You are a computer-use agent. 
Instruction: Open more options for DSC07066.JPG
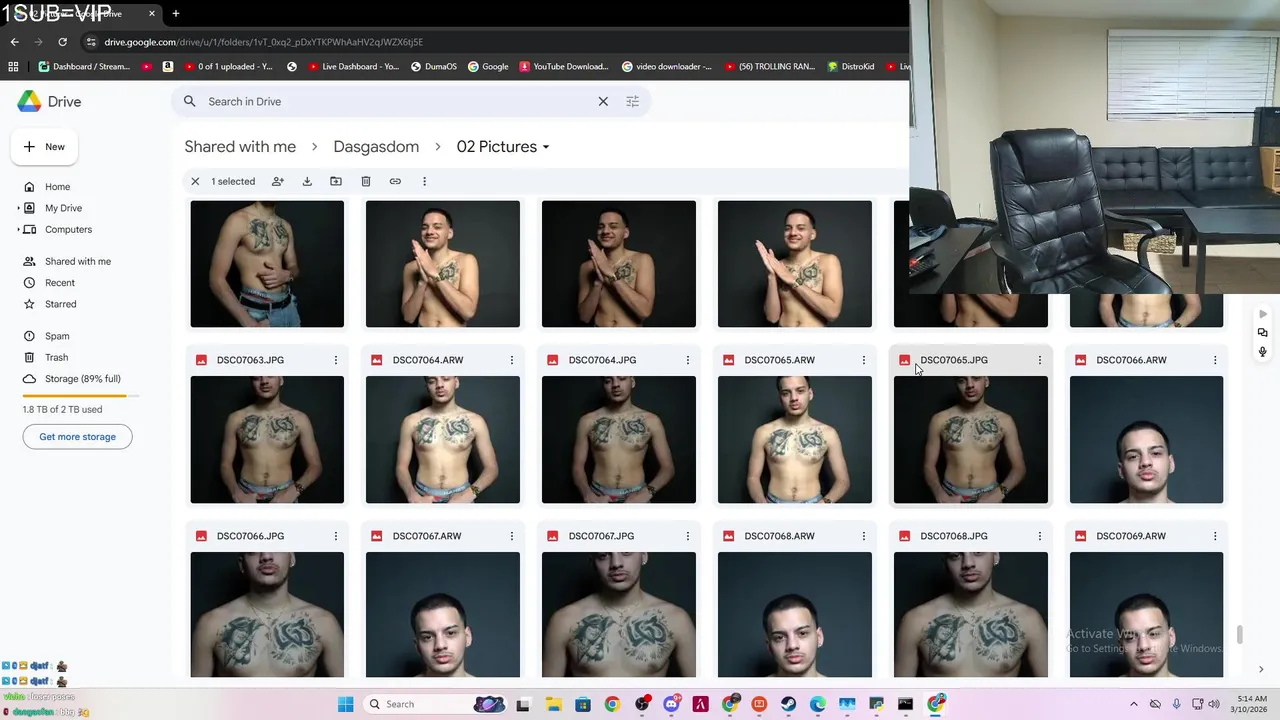pos(336,536)
